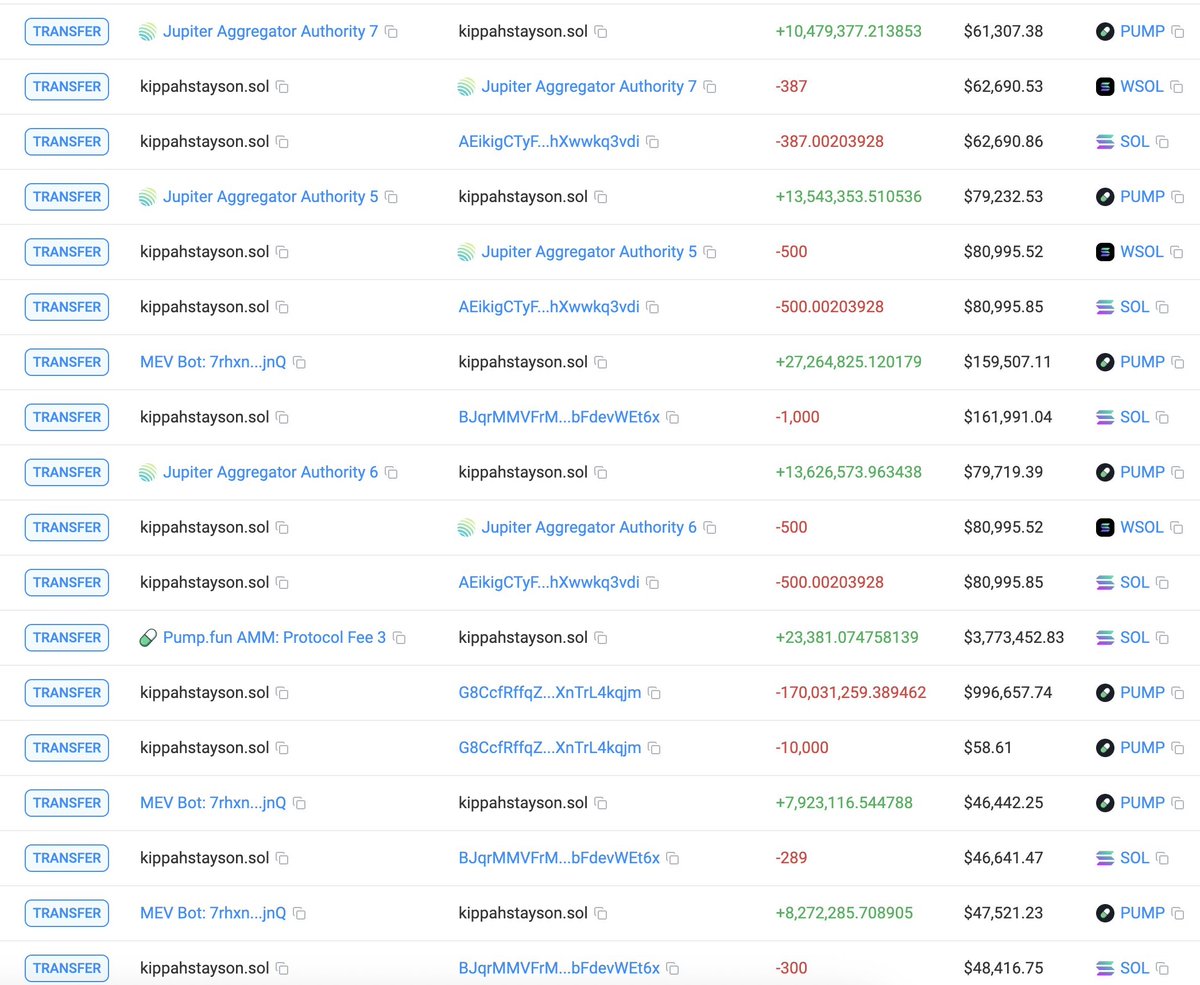Screen dimensions: 1200x985
Task: Copy PUMP token address in the $58.61 row
Action: pyautogui.click(x=1178, y=747)
